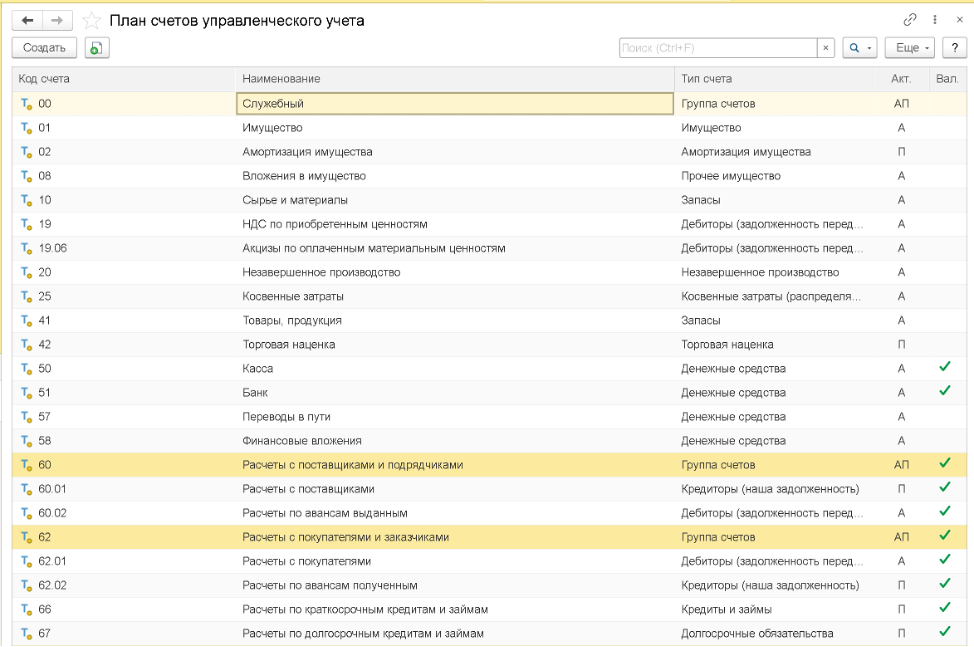Open the magnifier search dropdown
Image resolution: width=974 pixels, height=647 pixels.
click(858, 48)
